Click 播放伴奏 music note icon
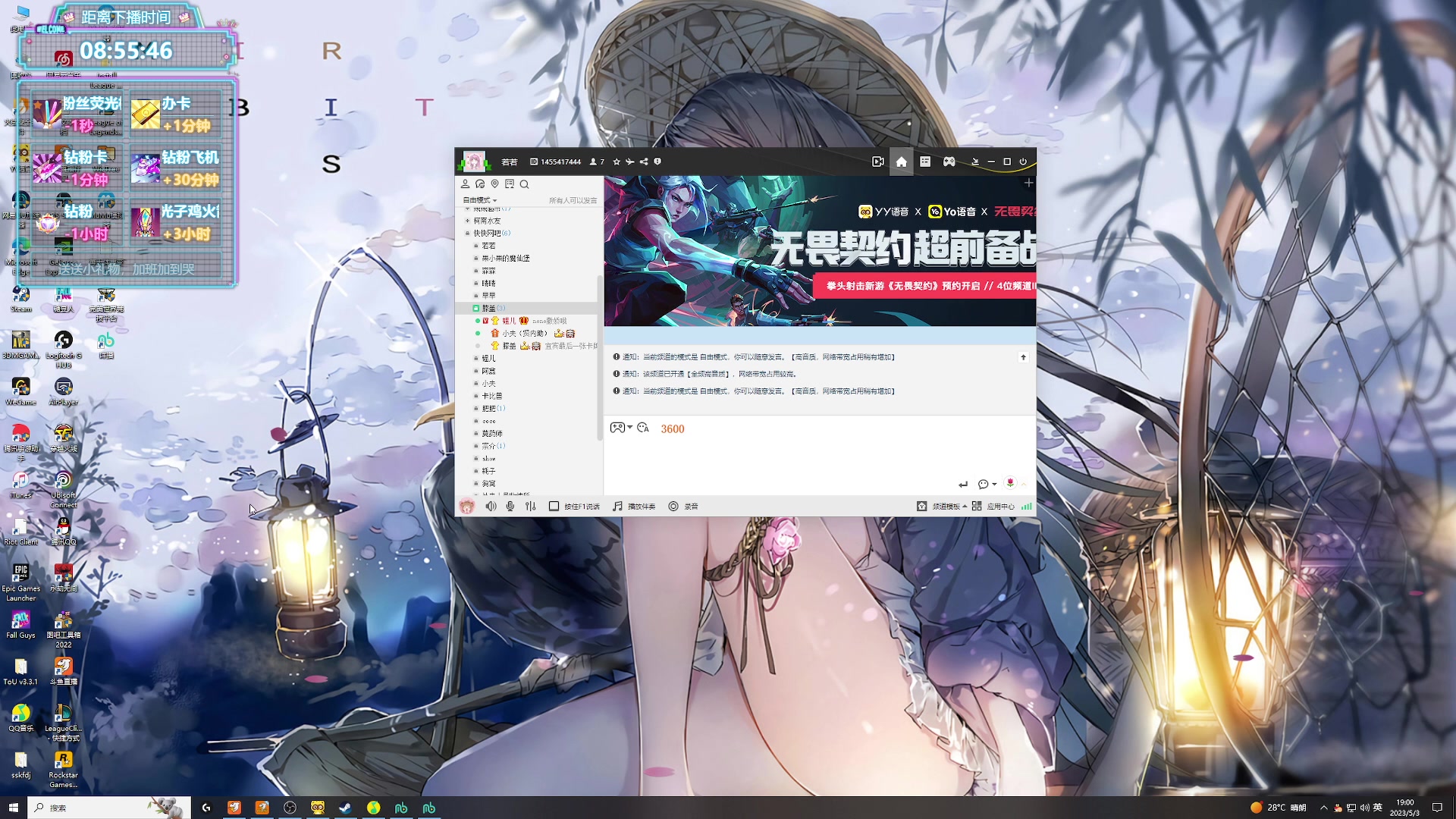Viewport: 1456px width, 819px height. (617, 507)
